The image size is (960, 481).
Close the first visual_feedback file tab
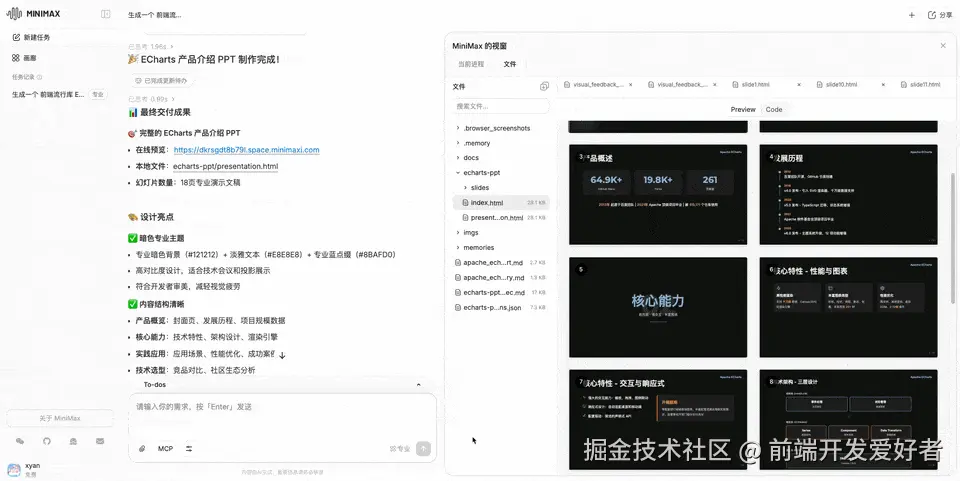click(631, 85)
